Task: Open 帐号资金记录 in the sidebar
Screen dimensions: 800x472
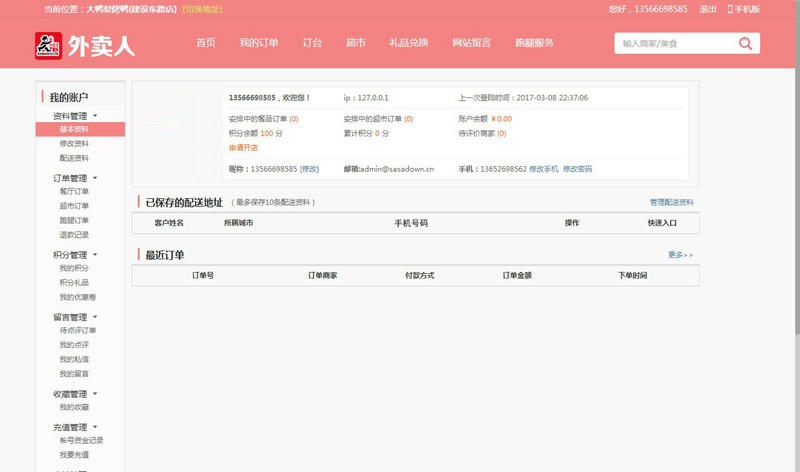Action: pos(81,440)
